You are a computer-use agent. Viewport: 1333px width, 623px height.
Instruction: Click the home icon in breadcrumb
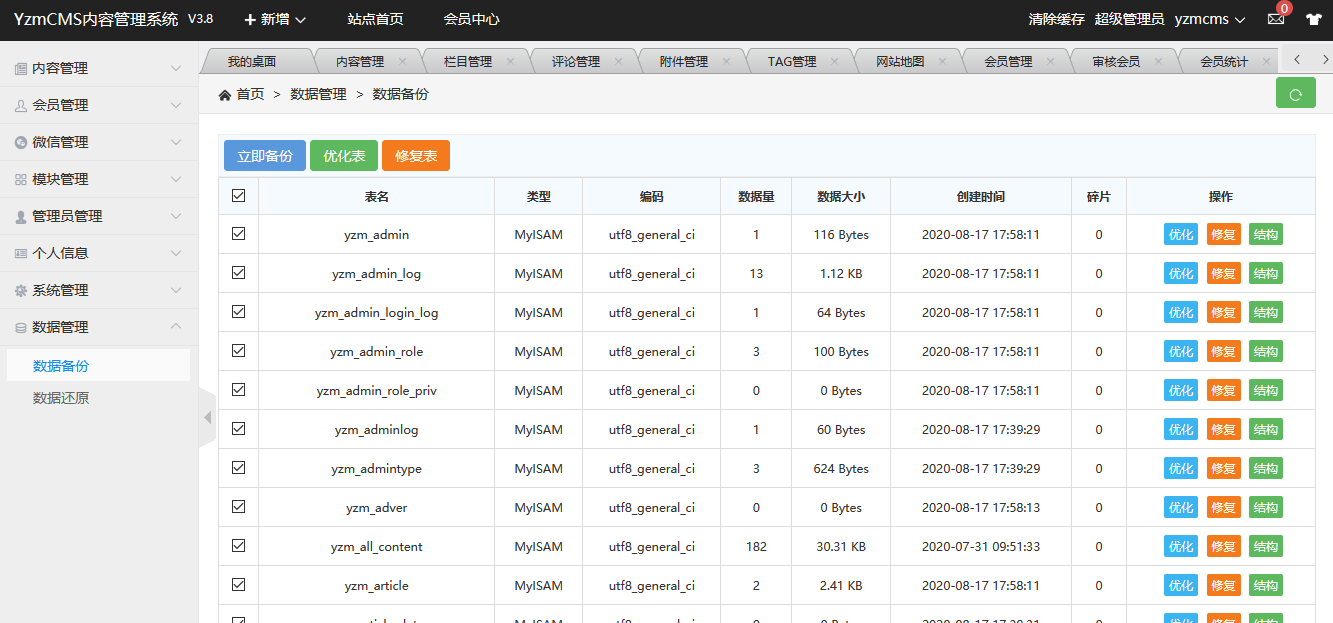pyautogui.click(x=225, y=95)
